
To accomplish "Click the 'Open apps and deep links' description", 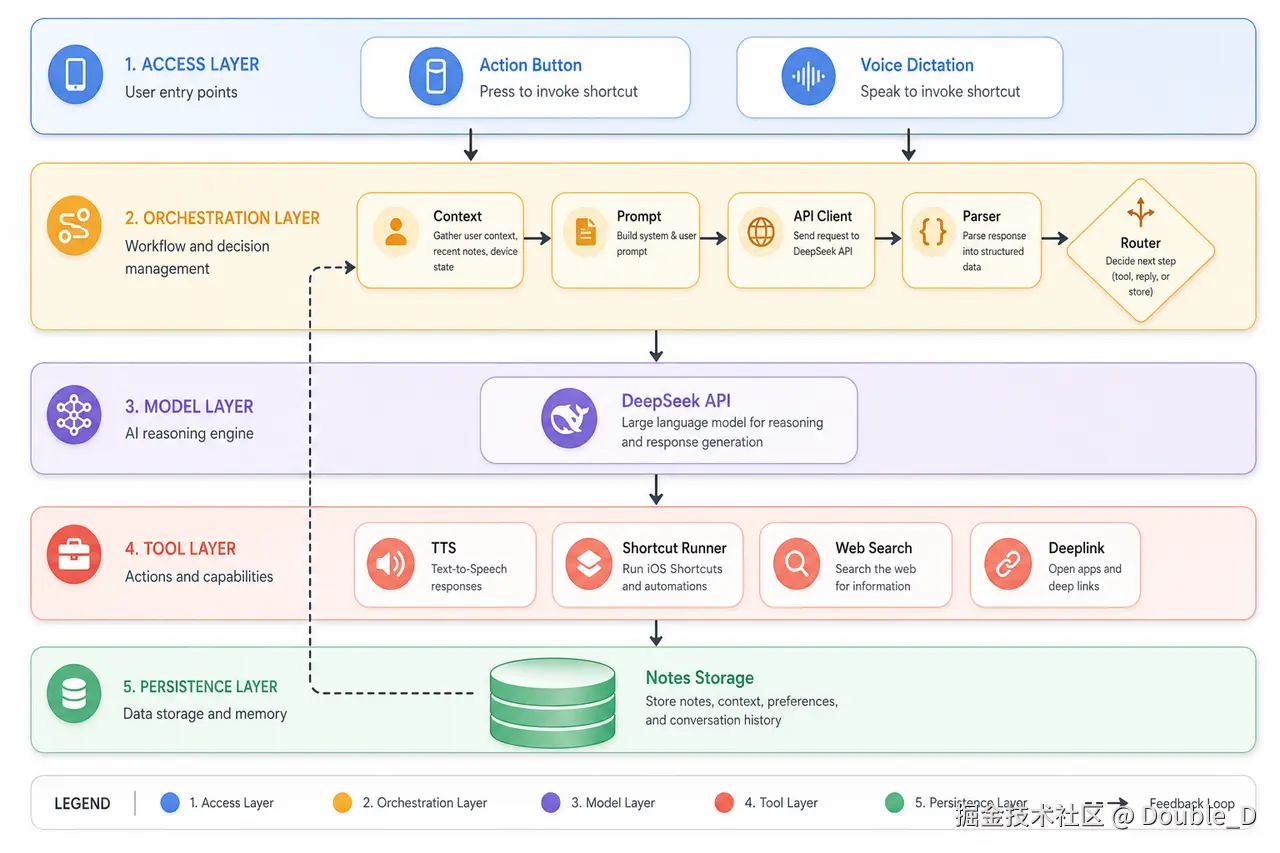I will (x=1085, y=578).
